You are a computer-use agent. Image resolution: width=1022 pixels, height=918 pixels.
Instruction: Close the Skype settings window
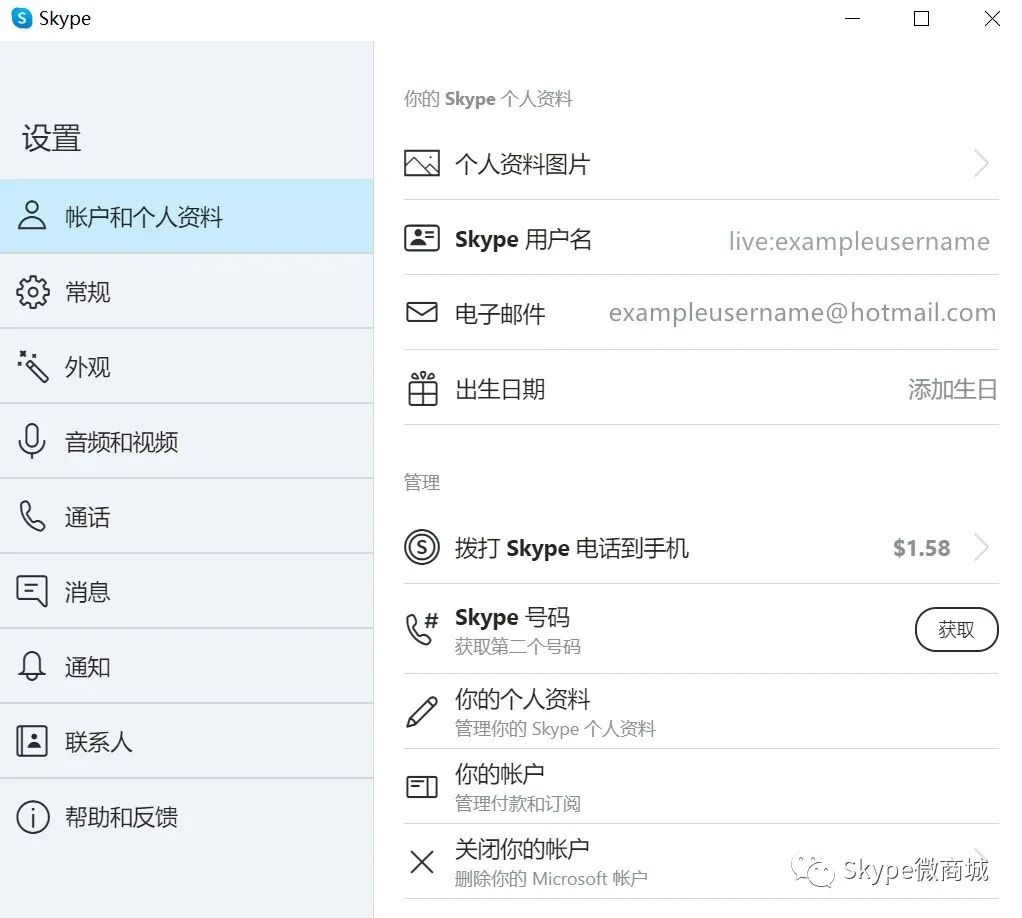pyautogui.click(x=992, y=18)
